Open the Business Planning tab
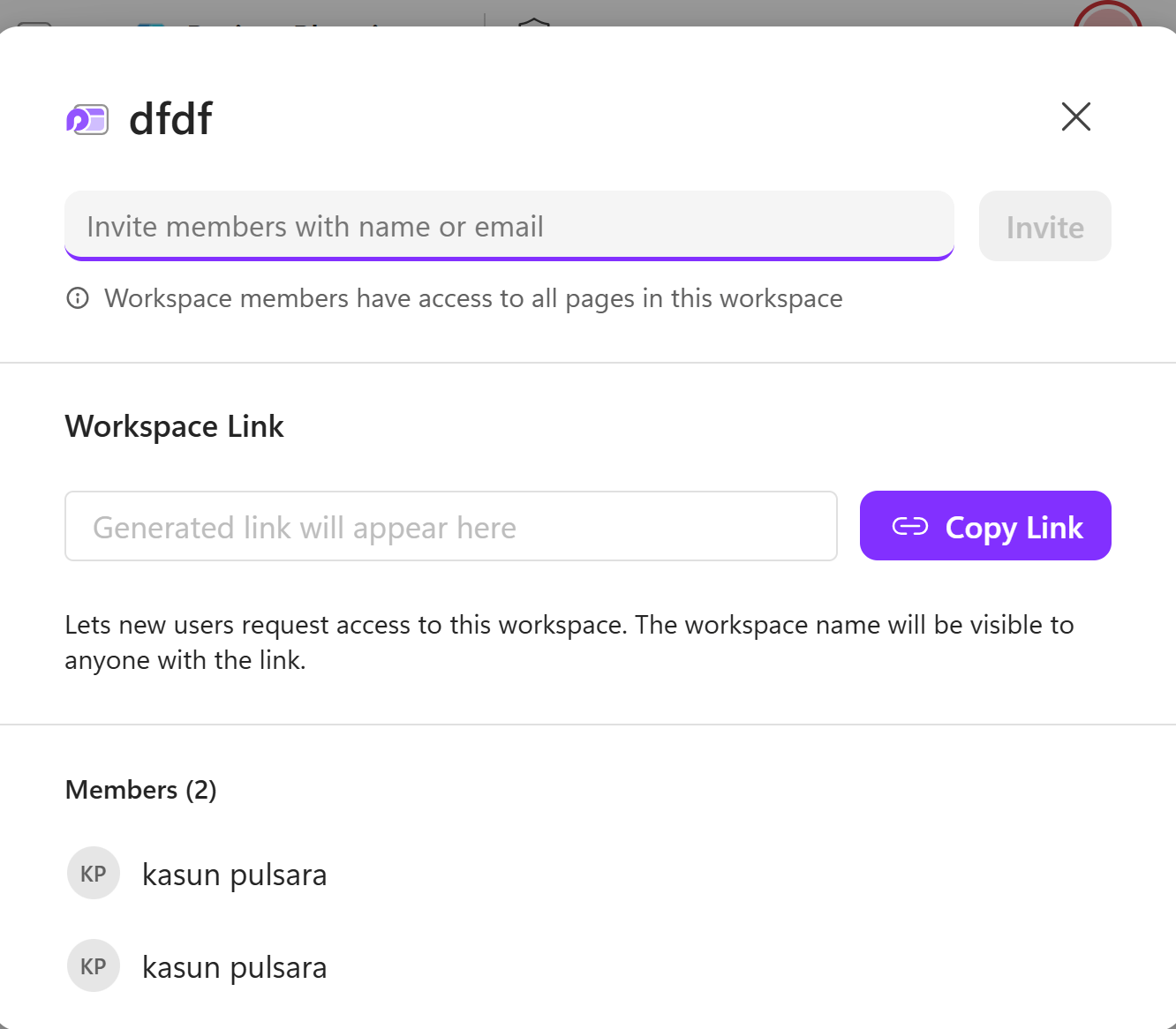This screenshot has width=1176, height=1029. [283, 22]
